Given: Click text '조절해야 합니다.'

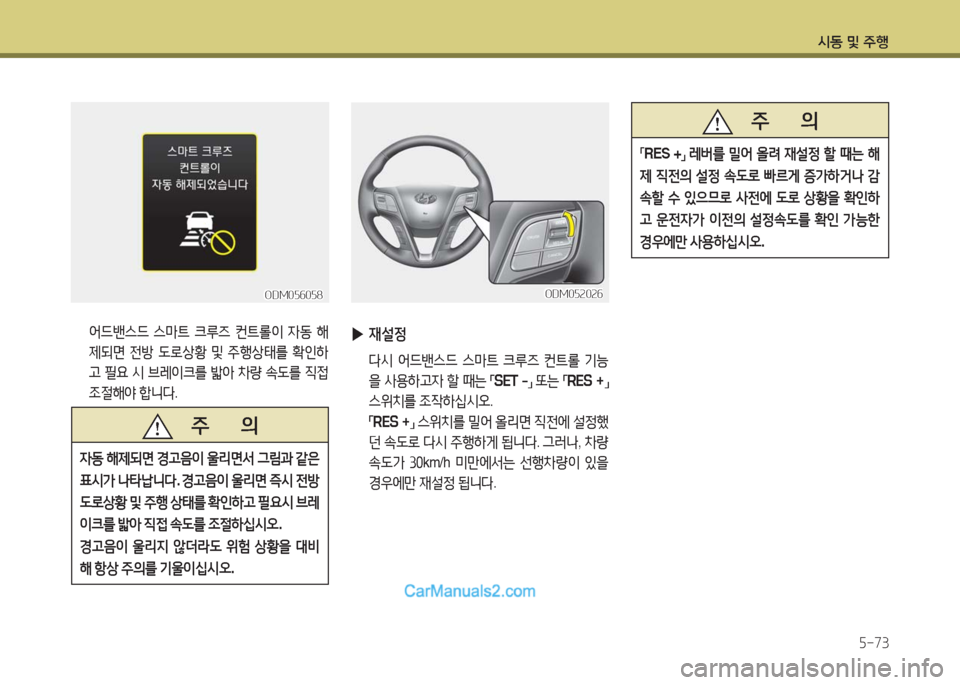Looking at the screenshot, I should pyautogui.click(x=133, y=392).
